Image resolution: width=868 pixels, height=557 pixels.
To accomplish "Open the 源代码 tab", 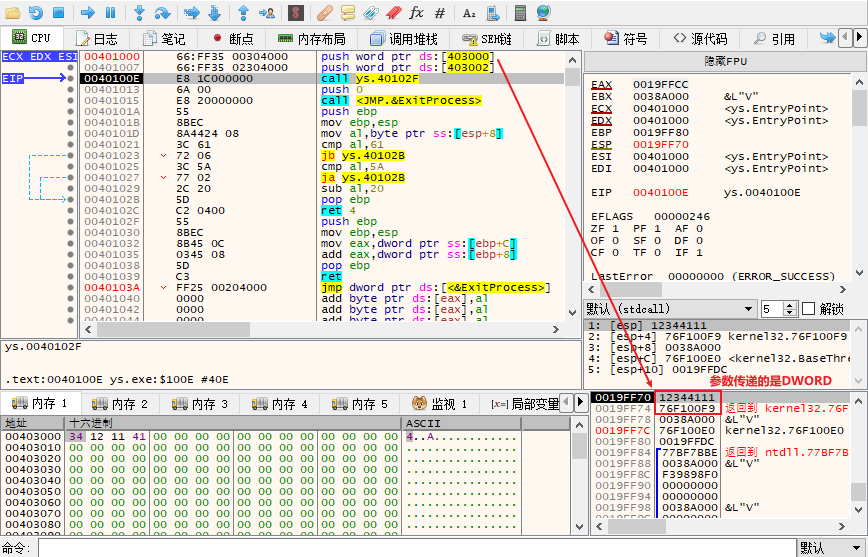I will (701, 39).
